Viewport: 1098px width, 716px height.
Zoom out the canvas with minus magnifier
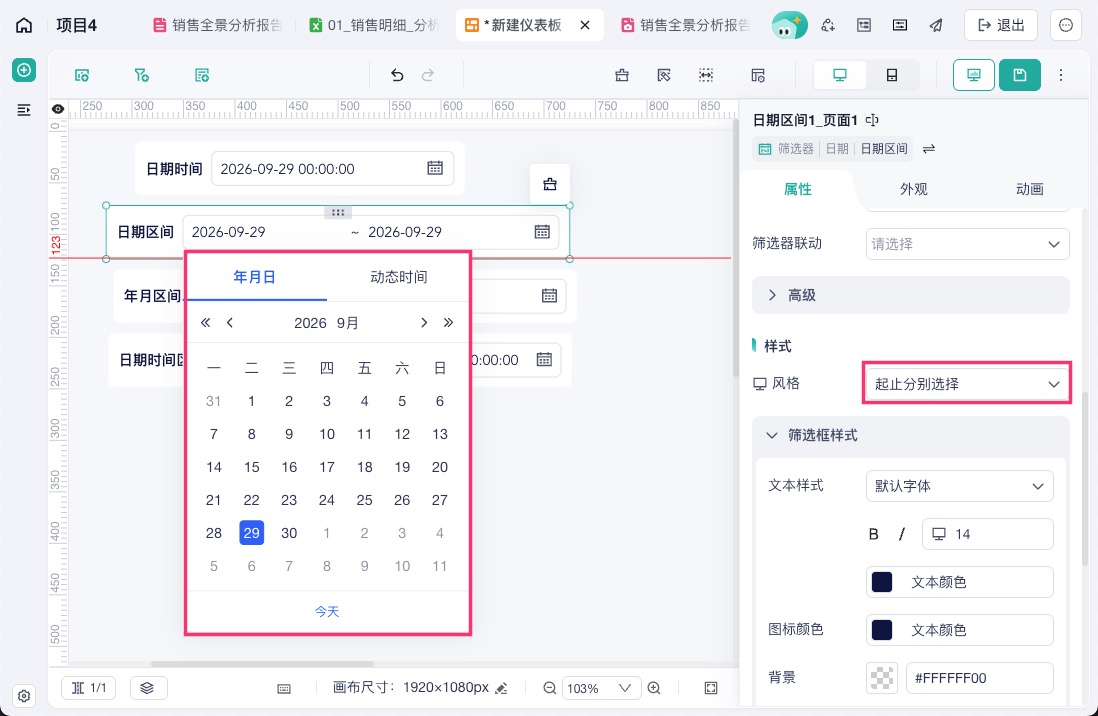coord(550,688)
